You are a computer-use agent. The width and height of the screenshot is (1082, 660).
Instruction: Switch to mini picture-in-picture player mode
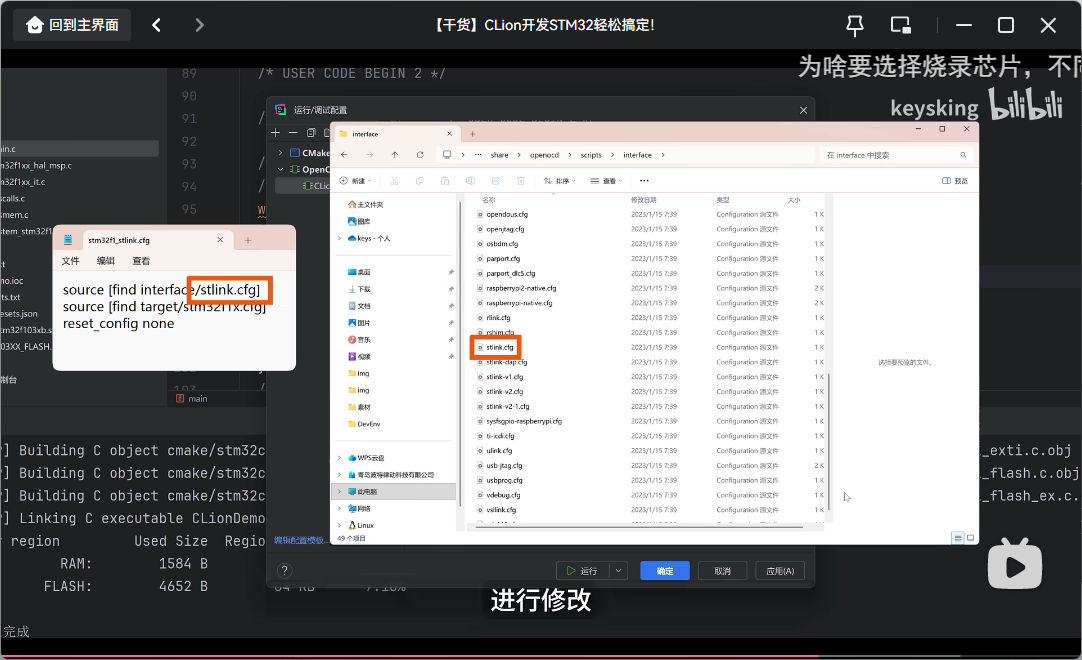(x=901, y=26)
